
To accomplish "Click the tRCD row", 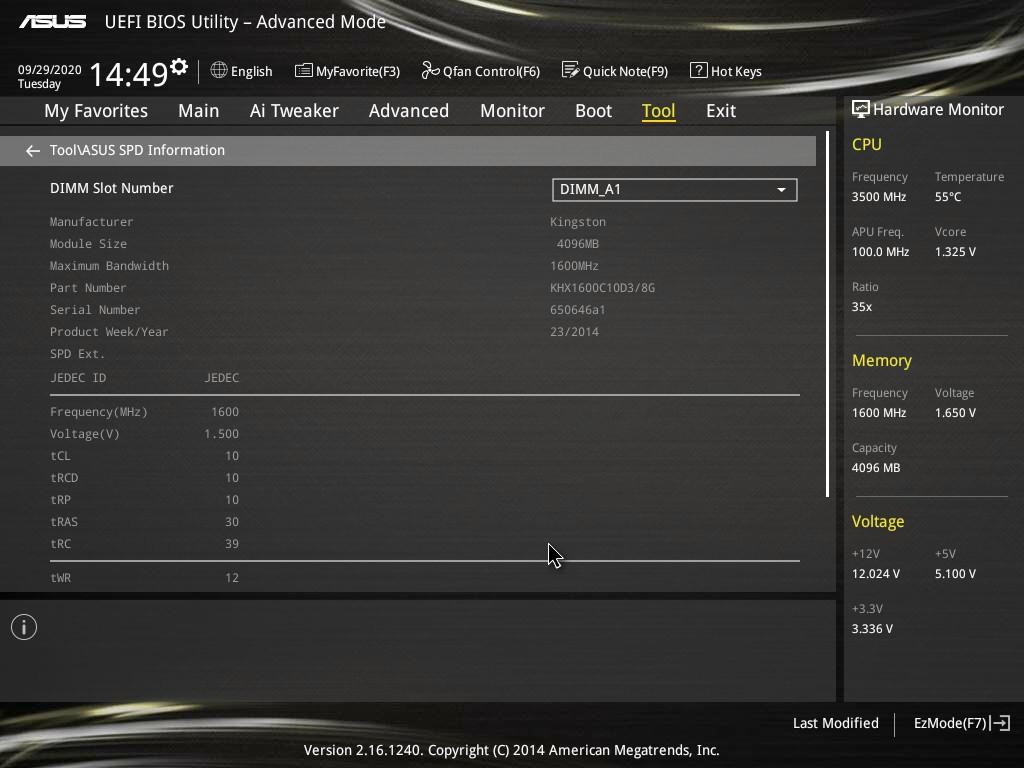I will tap(144, 478).
